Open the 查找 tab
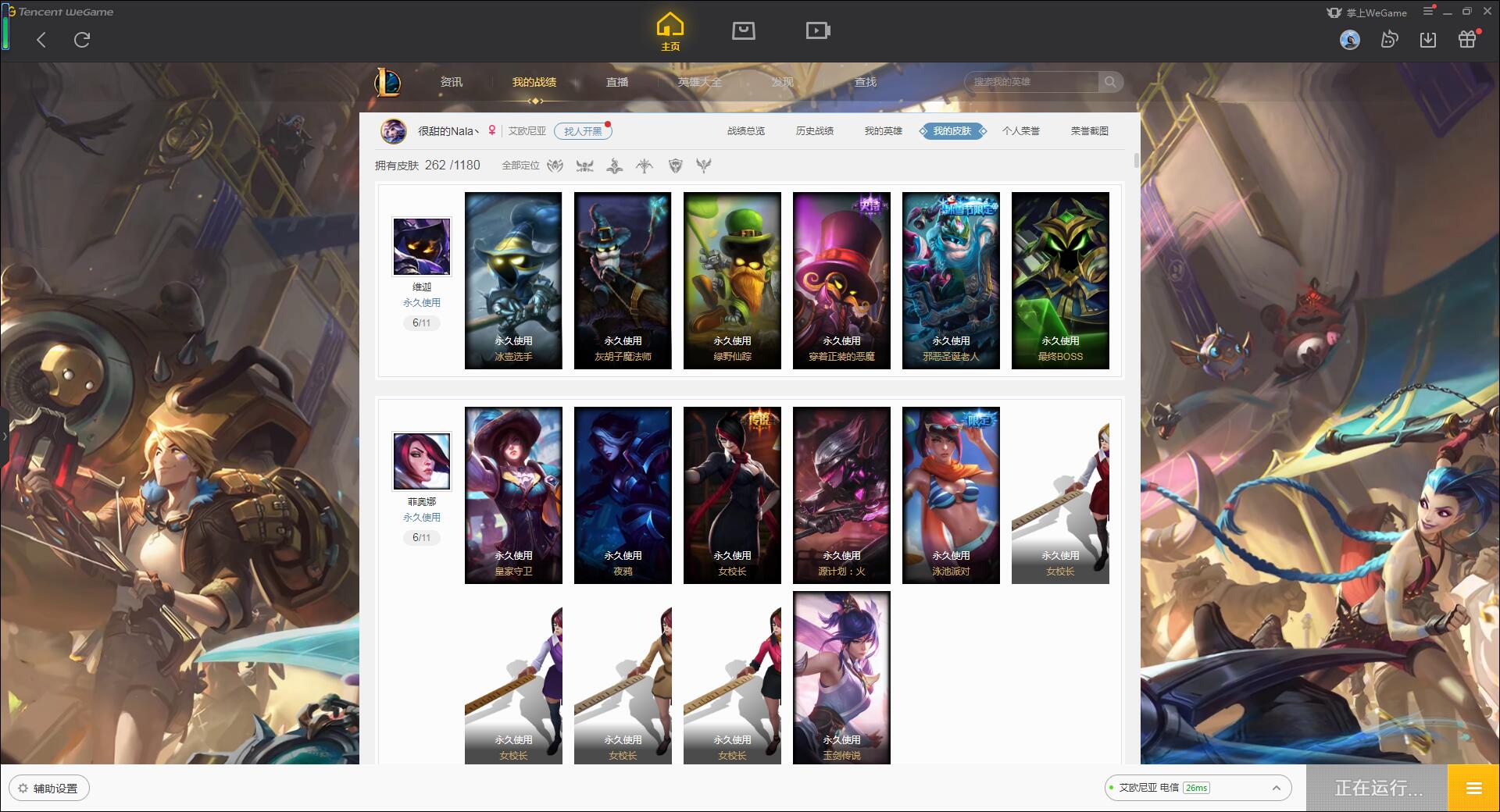1500x812 pixels. 866,82
